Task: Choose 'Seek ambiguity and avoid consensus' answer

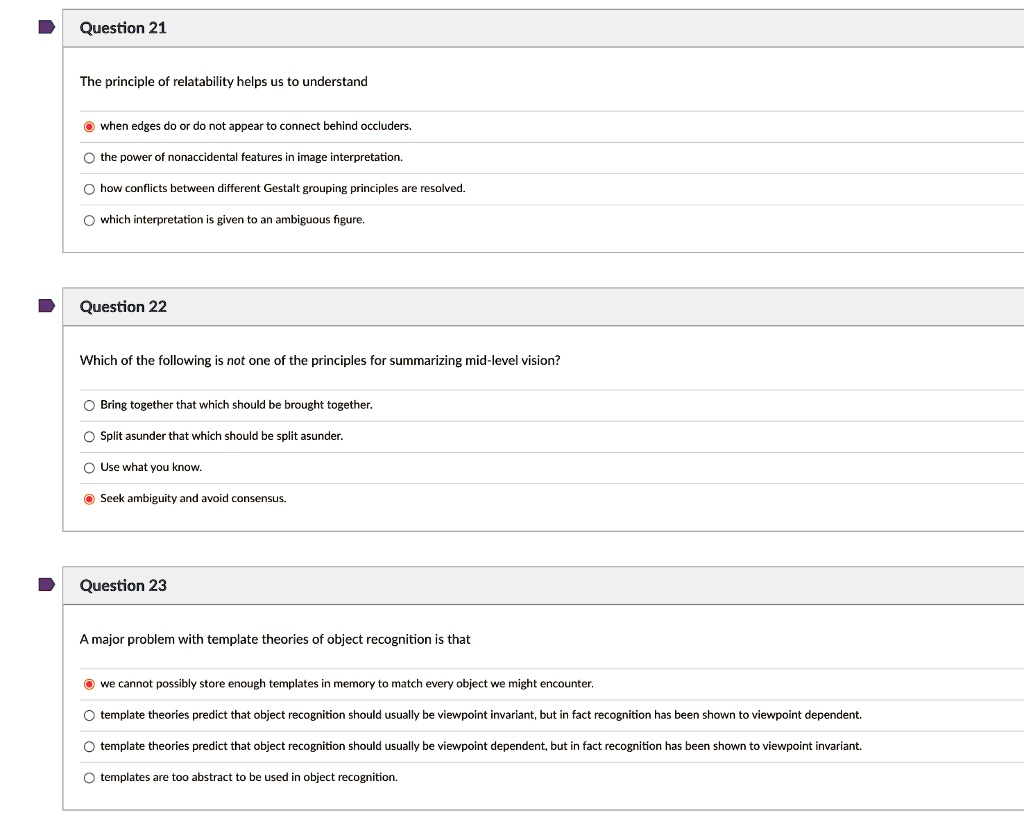Action: [89, 499]
